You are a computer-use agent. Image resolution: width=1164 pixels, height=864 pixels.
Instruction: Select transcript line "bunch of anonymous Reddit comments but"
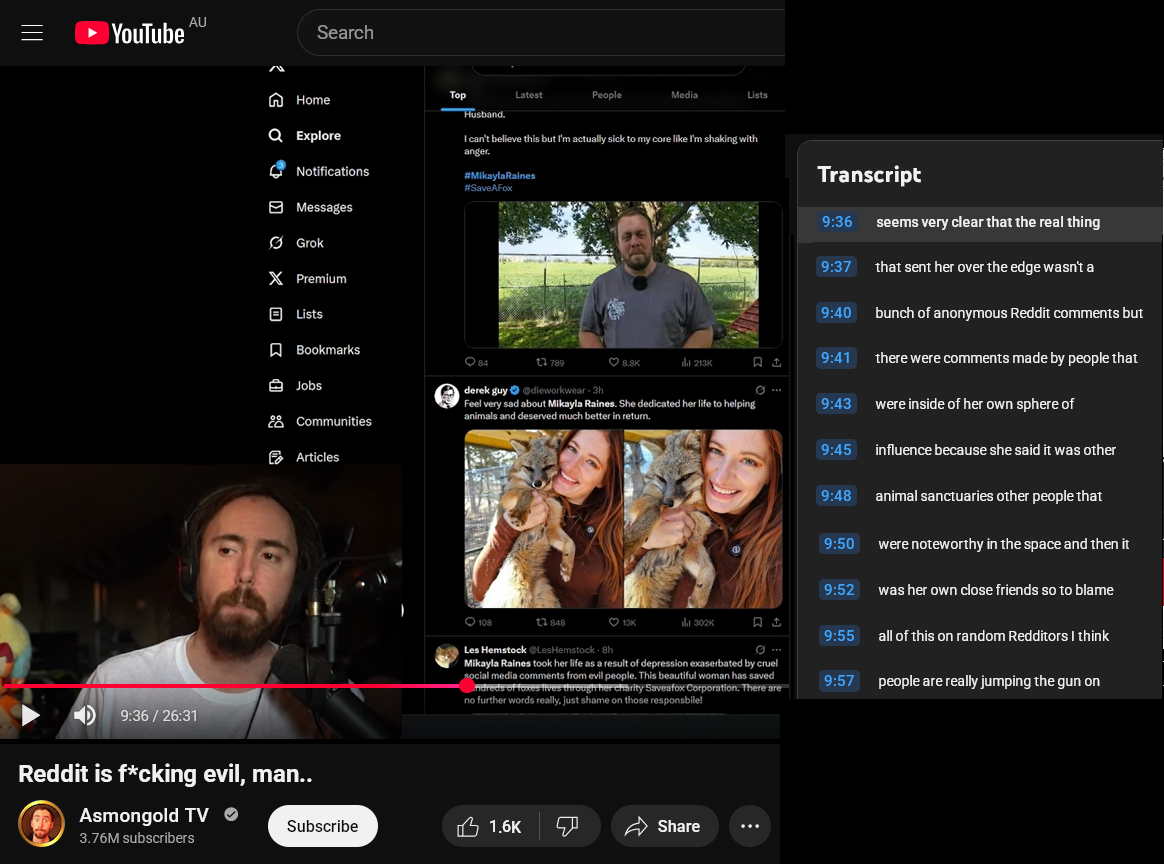pyautogui.click(x=1009, y=313)
